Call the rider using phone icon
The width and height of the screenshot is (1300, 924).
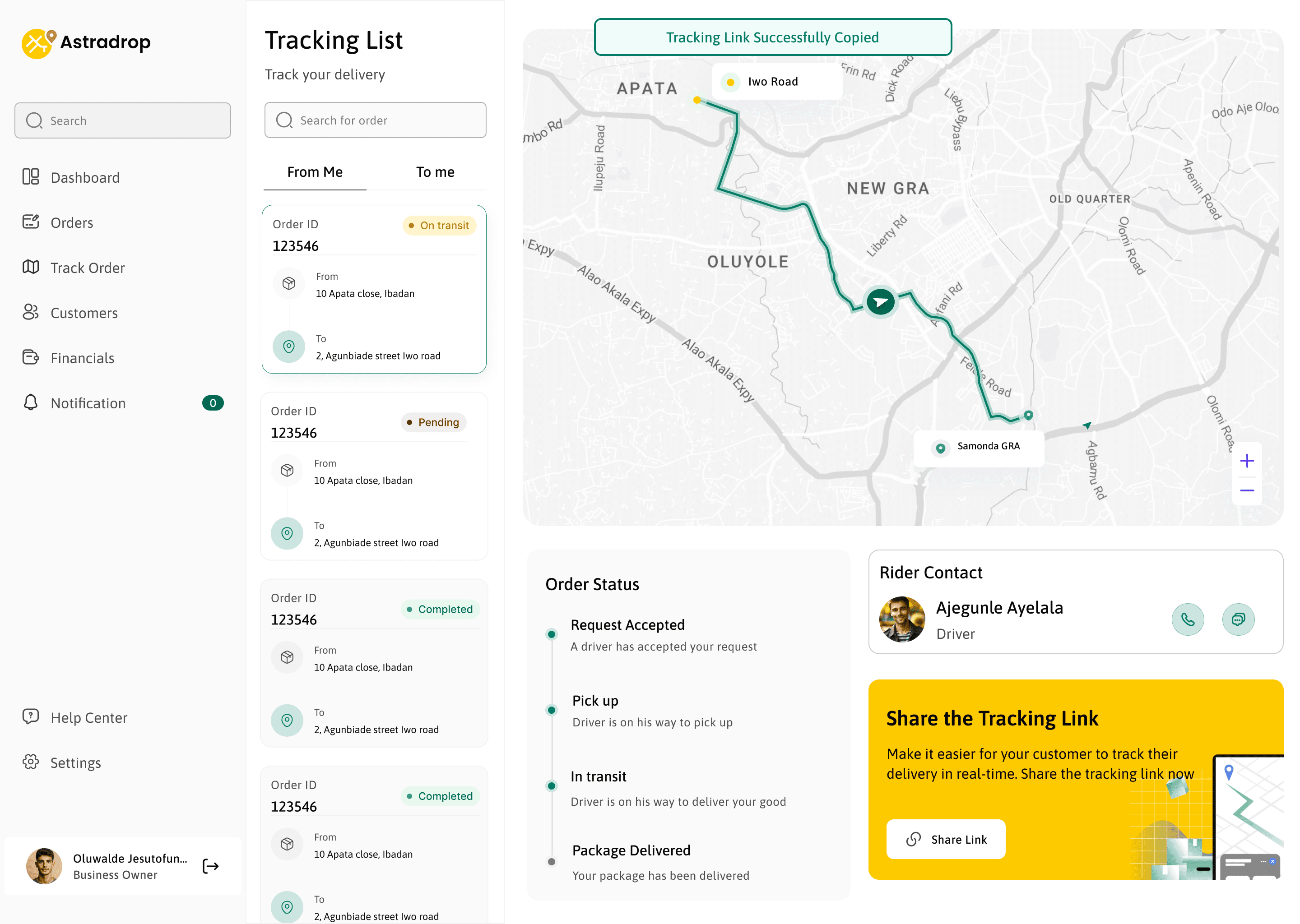click(x=1187, y=619)
